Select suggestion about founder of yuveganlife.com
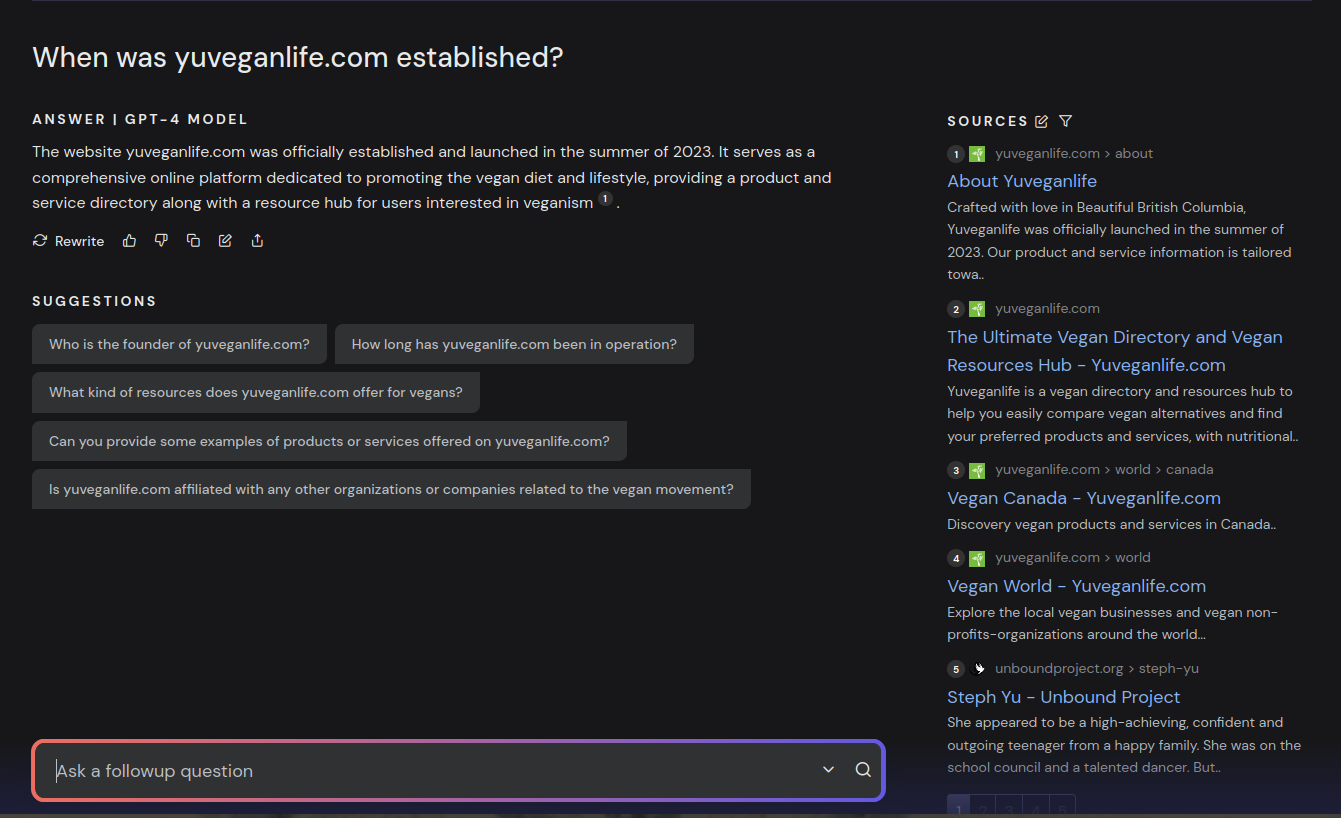 click(179, 344)
